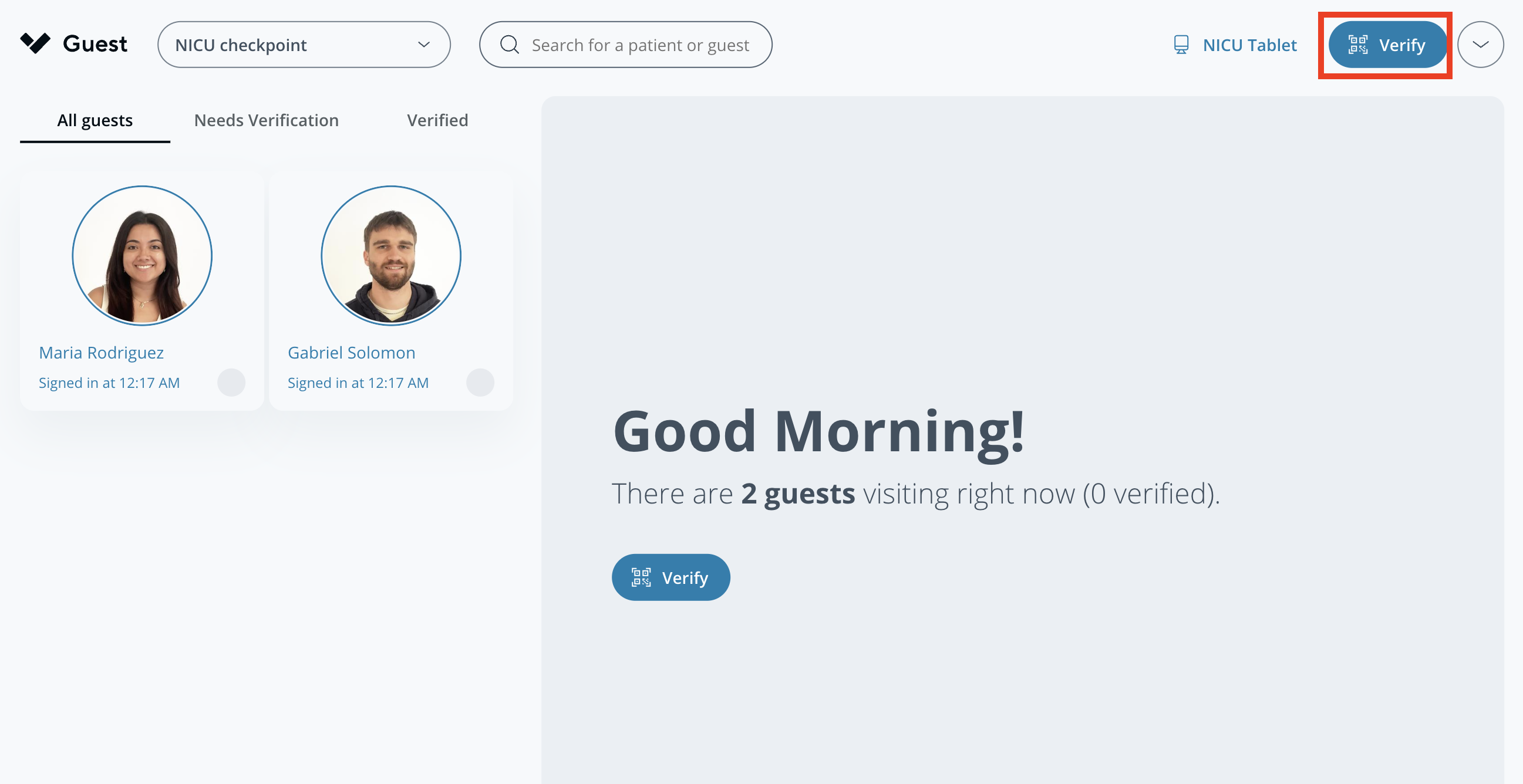Click the NICU Tablet device icon
The image size is (1523, 784).
(x=1181, y=45)
